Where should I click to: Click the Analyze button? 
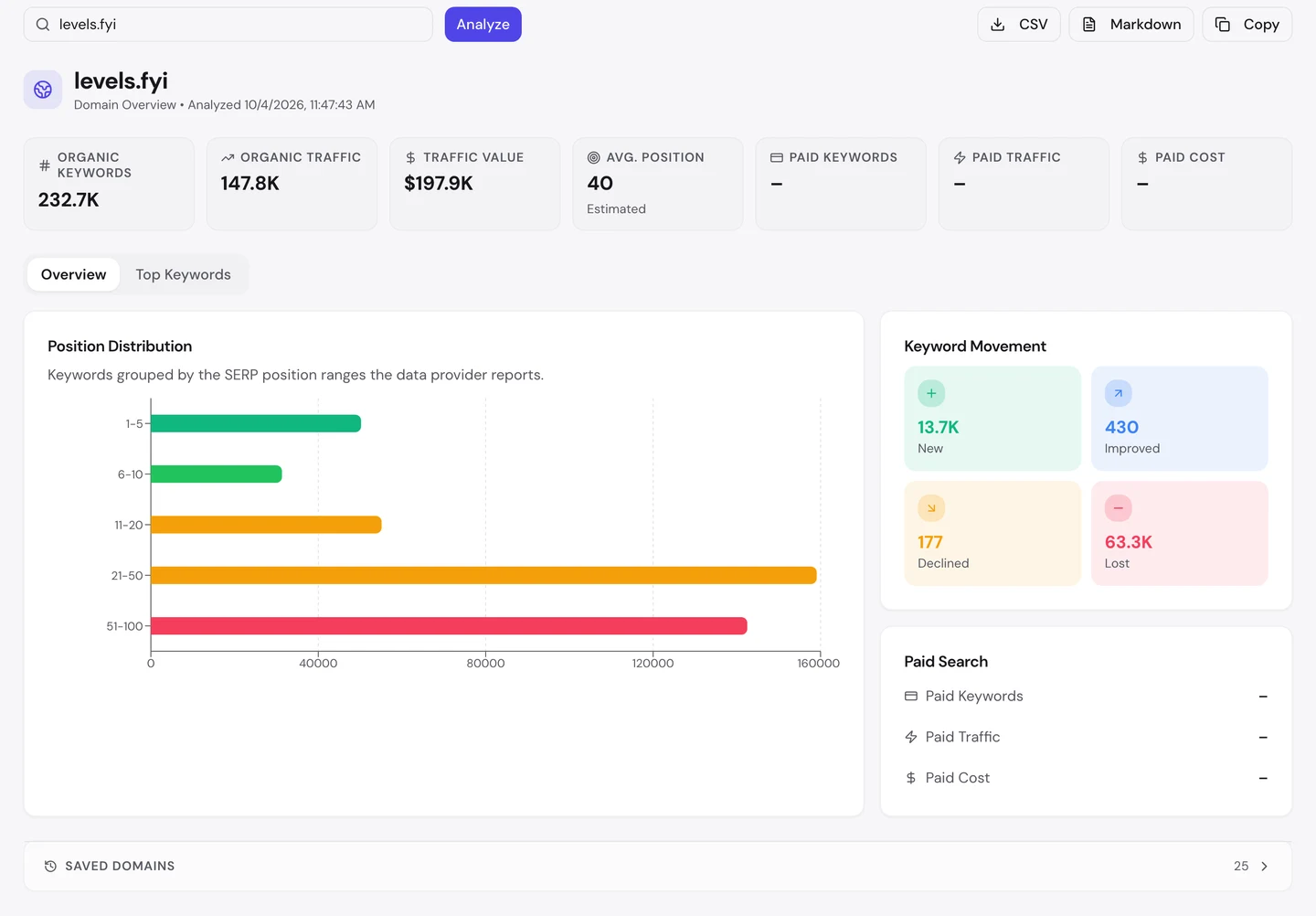[x=483, y=25]
